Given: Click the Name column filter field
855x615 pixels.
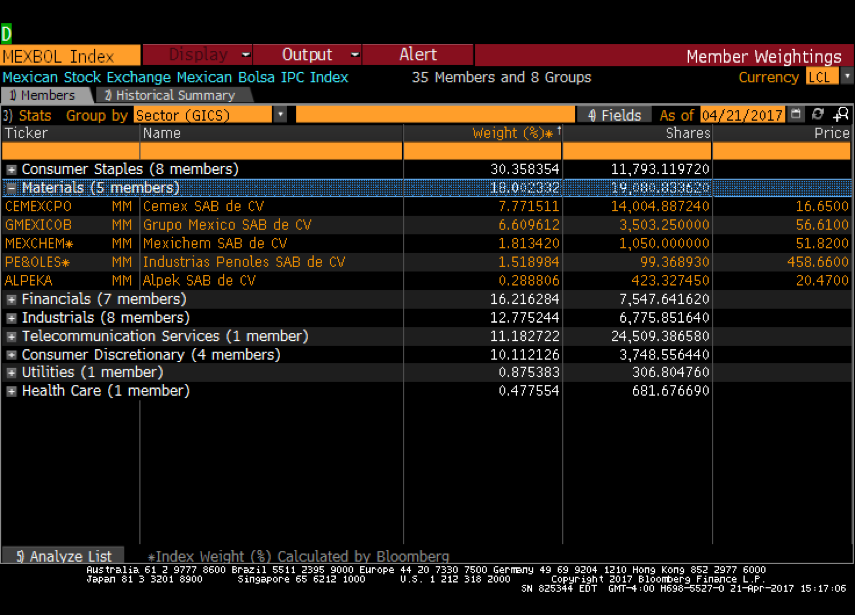Looking at the screenshot, I should click(272, 151).
